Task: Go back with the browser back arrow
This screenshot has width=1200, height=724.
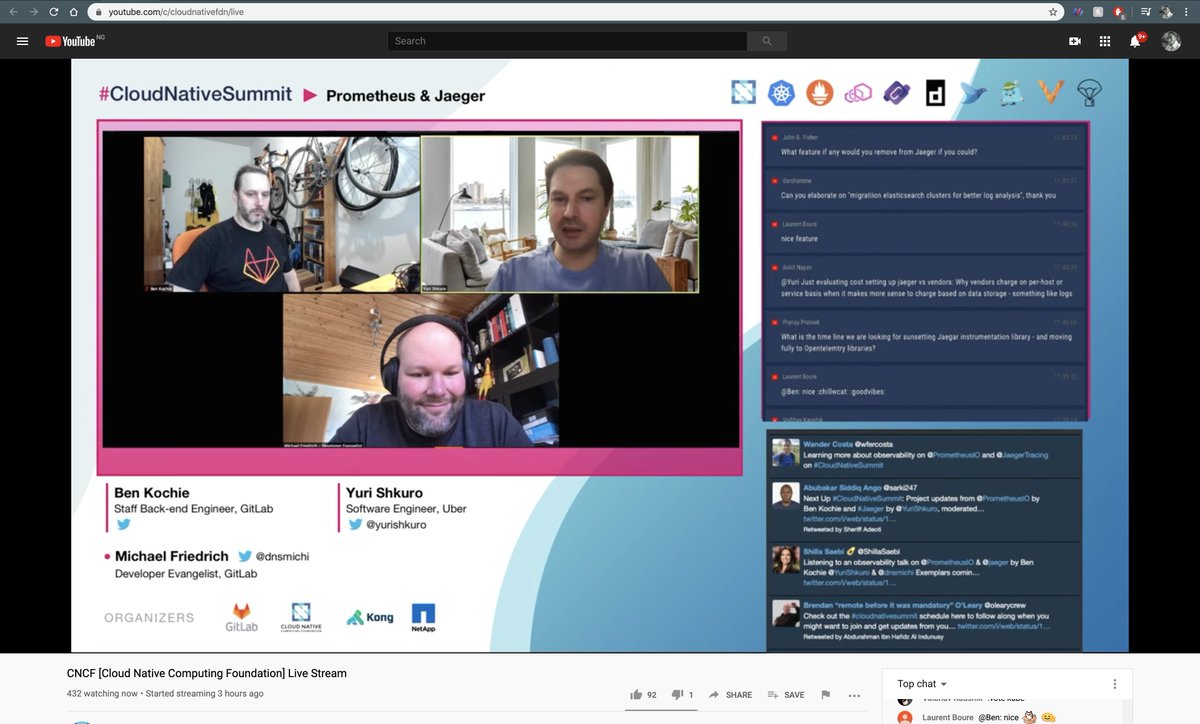Action: click(13, 12)
